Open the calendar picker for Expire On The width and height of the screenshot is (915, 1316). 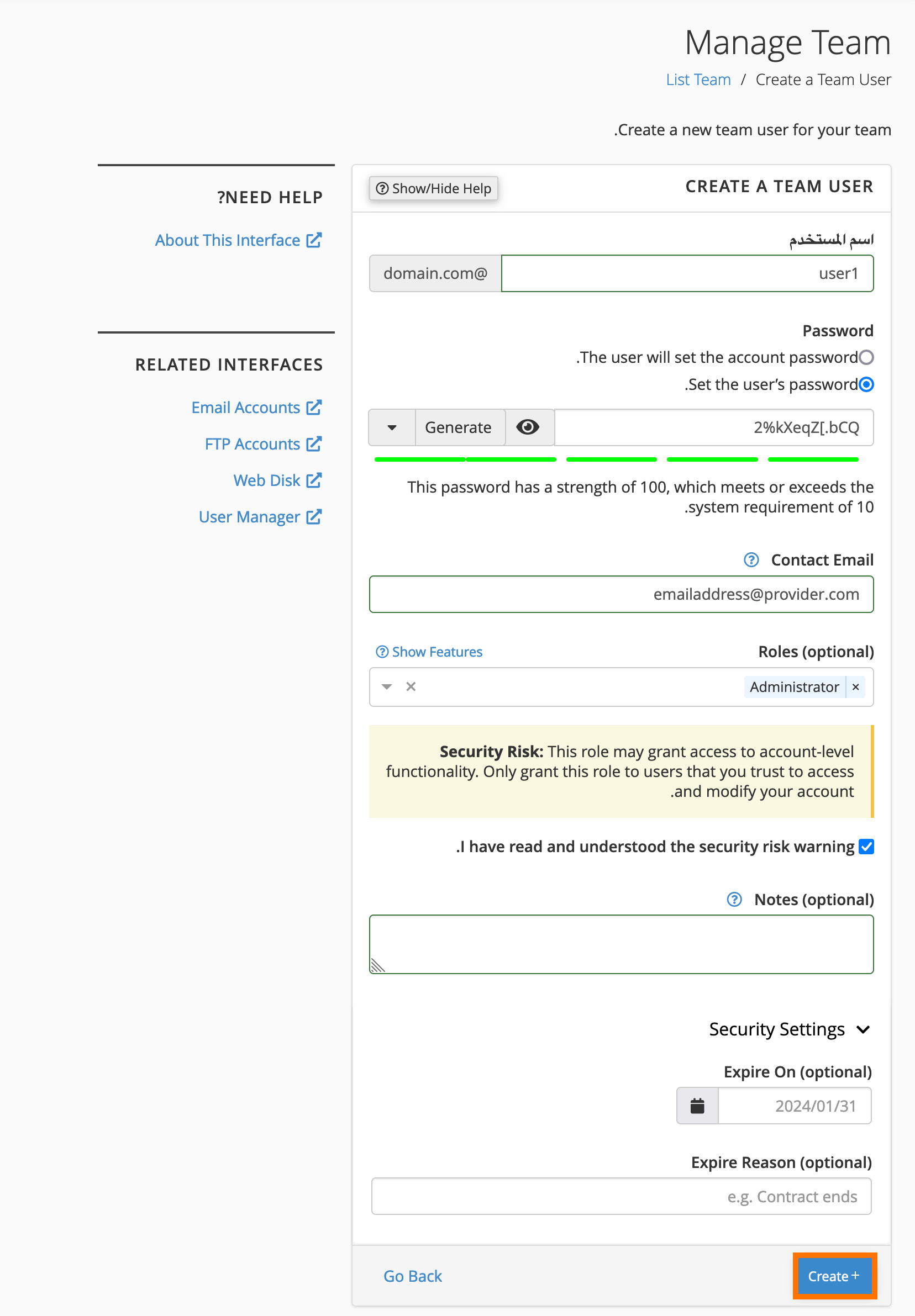[x=698, y=1106]
